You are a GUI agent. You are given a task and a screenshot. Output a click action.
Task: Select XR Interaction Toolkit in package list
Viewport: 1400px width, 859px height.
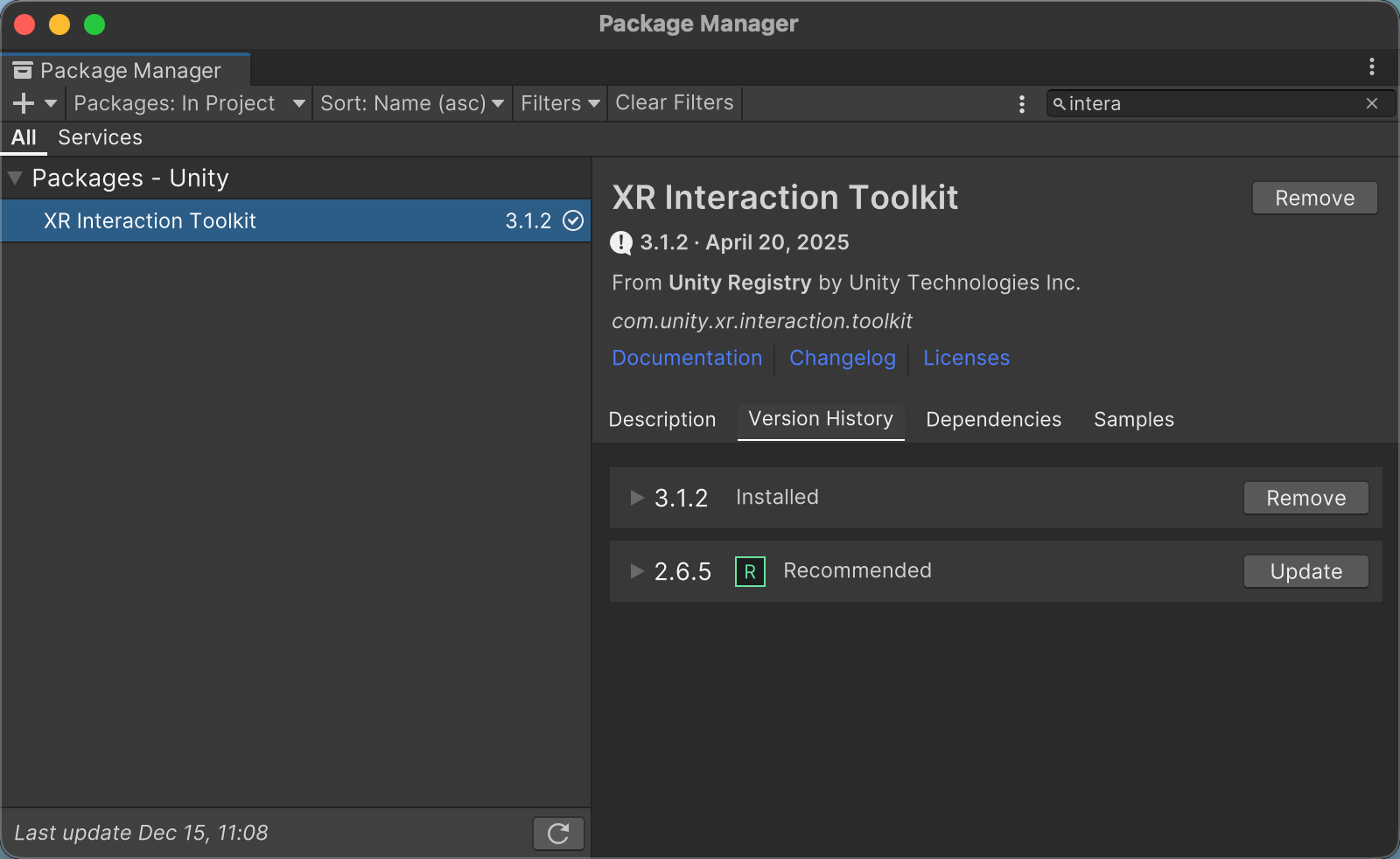click(262, 220)
